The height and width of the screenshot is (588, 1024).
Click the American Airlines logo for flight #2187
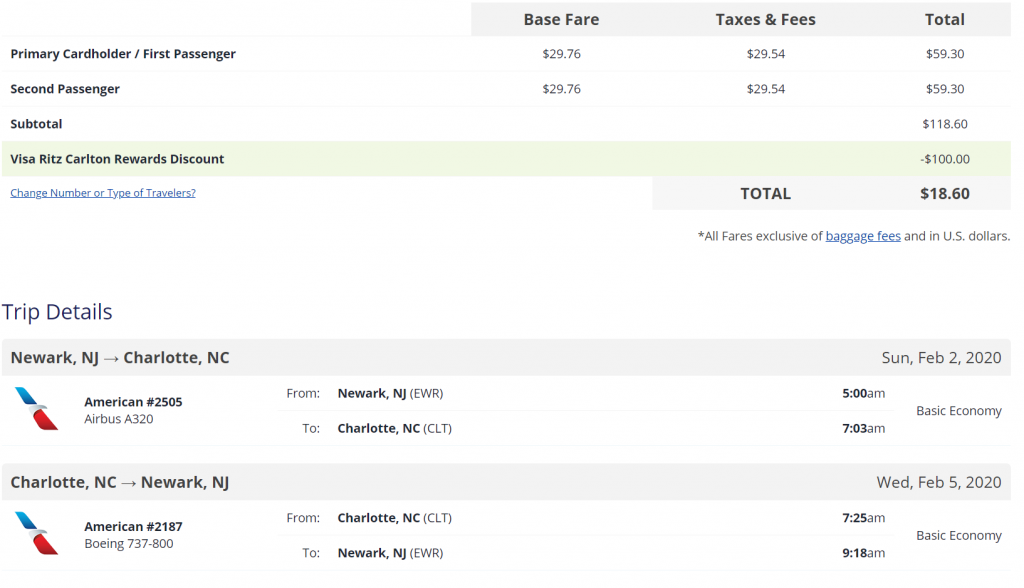coord(33,533)
